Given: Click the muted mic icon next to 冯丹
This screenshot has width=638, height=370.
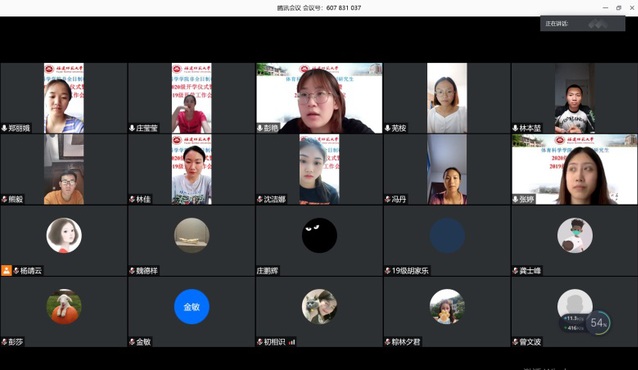Looking at the screenshot, I should click(x=387, y=199).
